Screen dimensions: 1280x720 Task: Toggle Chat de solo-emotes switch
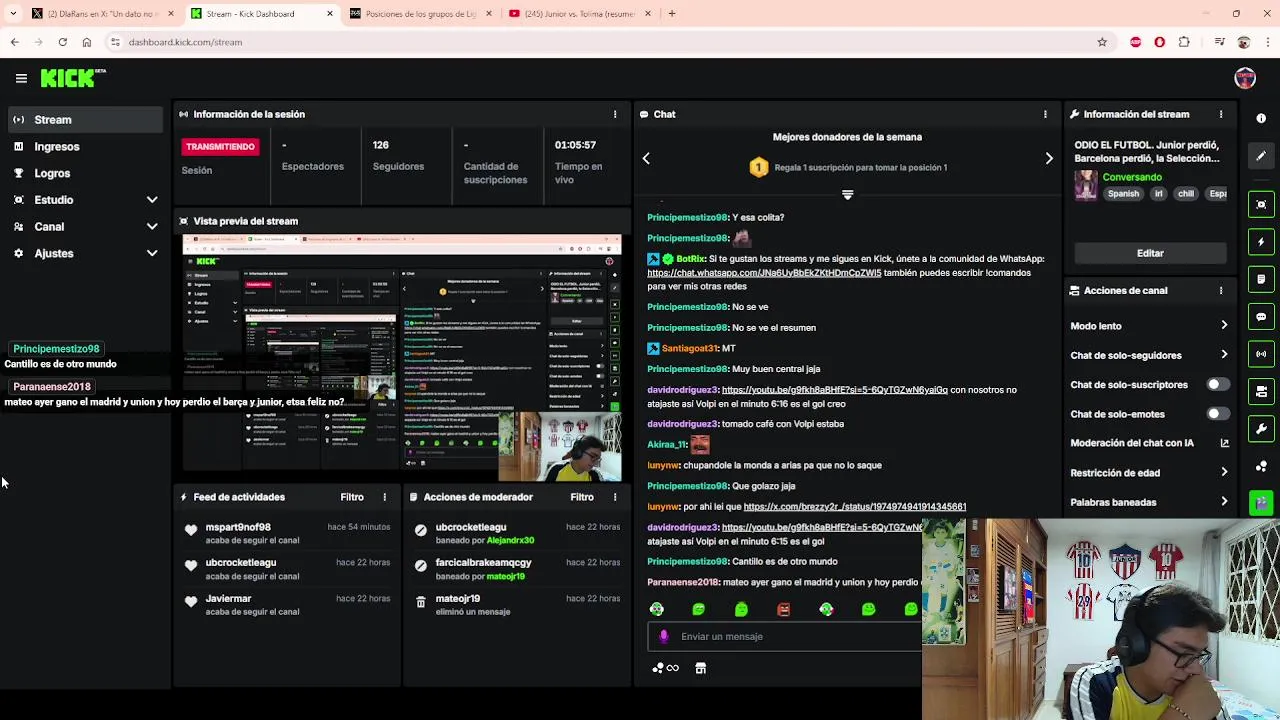point(1217,414)
